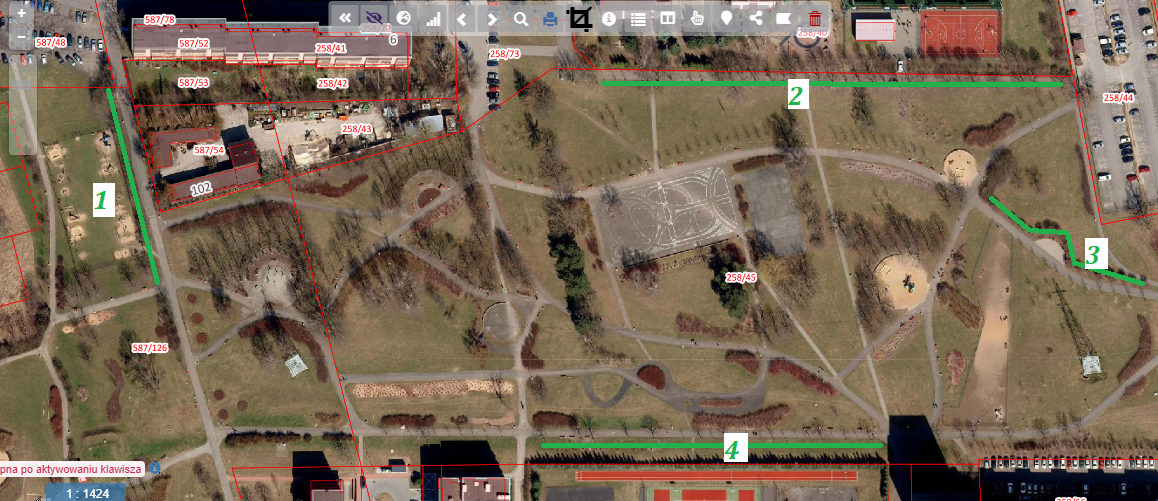
Task: Collapse the toolbar with double-chevron icon
Action: 345,18
